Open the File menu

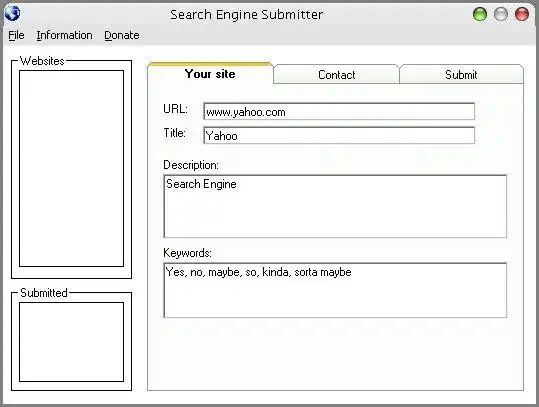(x=16, y=35)
